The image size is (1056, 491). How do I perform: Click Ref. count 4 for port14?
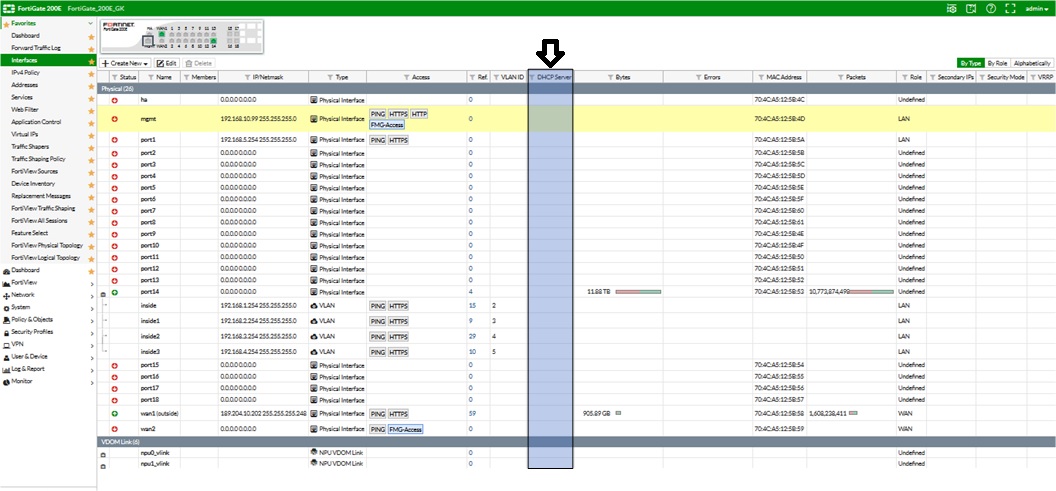(470, 292)
